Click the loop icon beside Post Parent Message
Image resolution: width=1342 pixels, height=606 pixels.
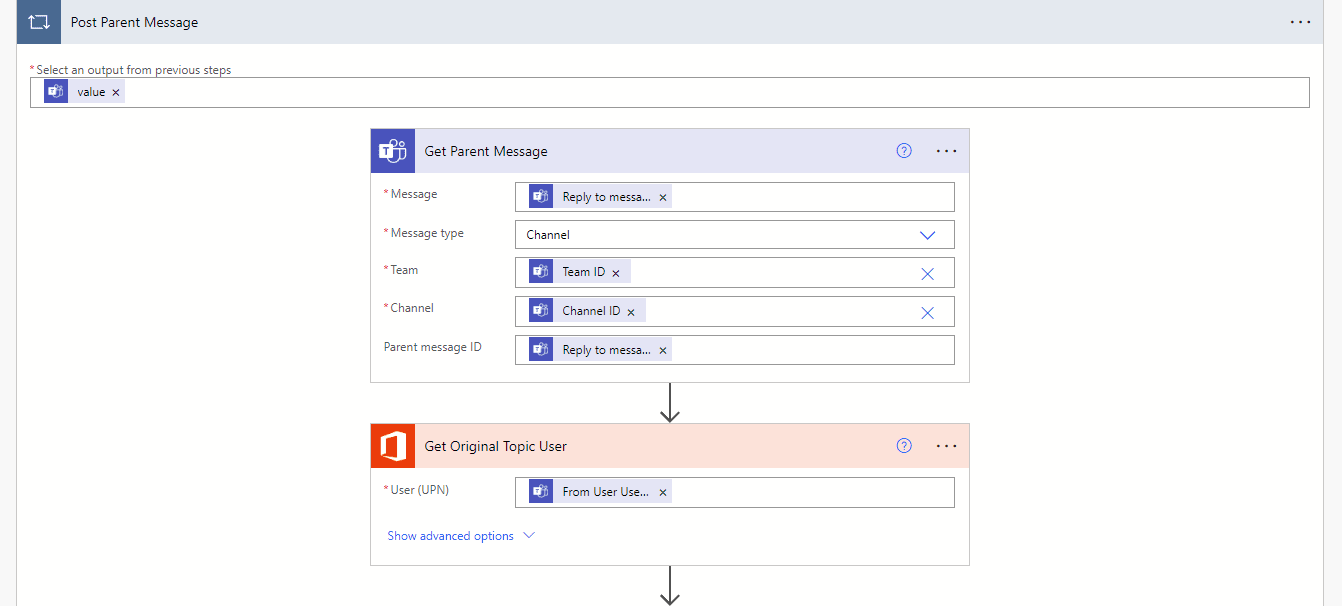pos(39,22)
